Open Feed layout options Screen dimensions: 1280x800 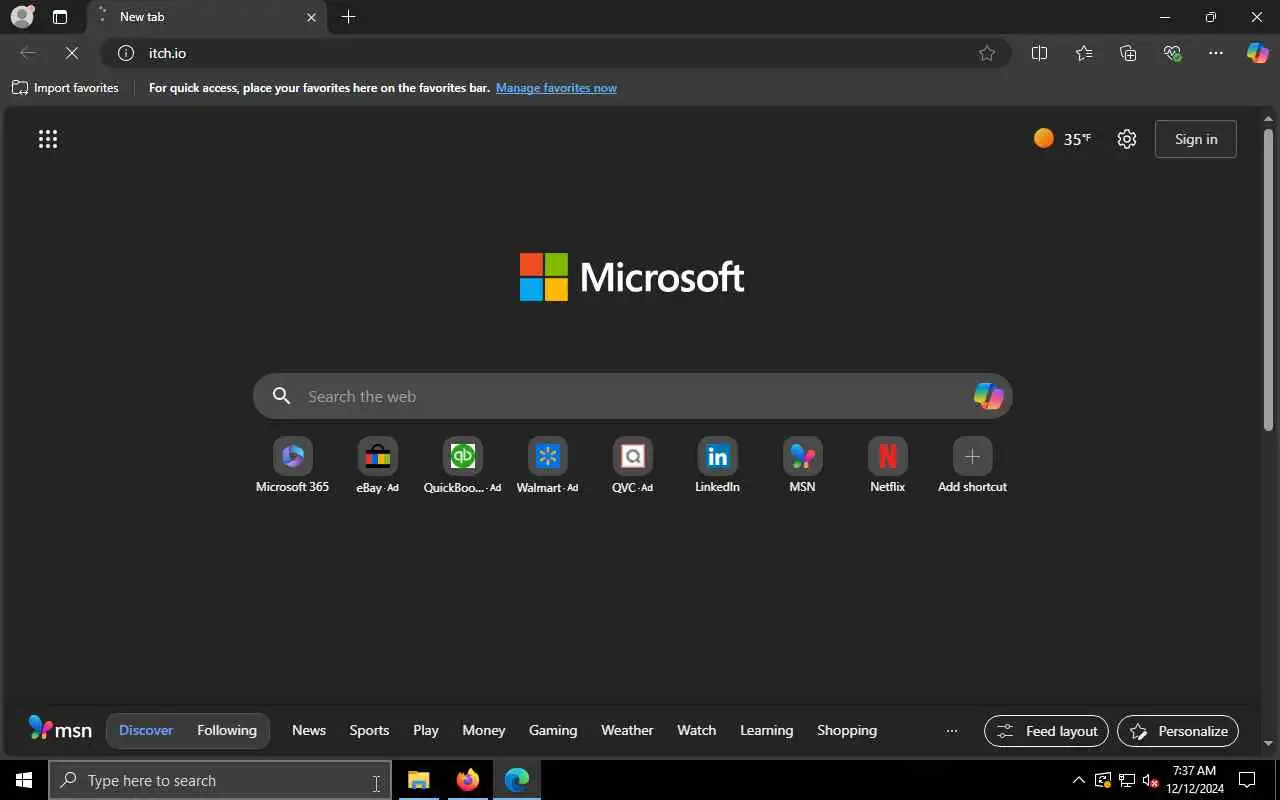coord(1046,731)
